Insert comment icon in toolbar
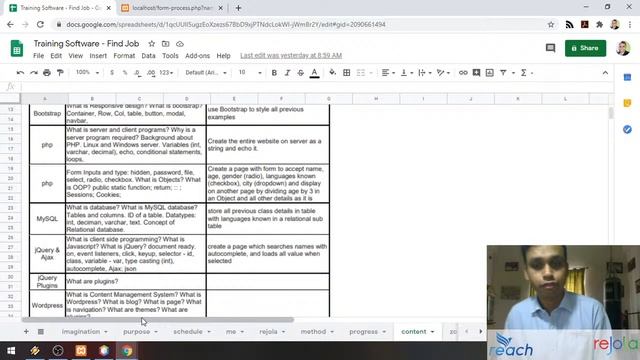 point(476,73)
